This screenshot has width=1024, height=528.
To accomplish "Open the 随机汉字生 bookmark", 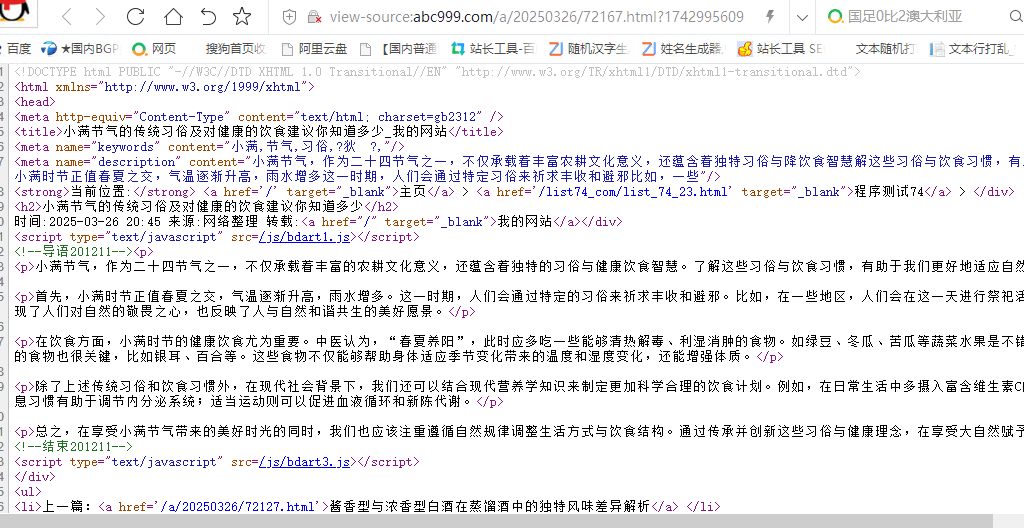I will pyautogui.click(x=590, y=48).
